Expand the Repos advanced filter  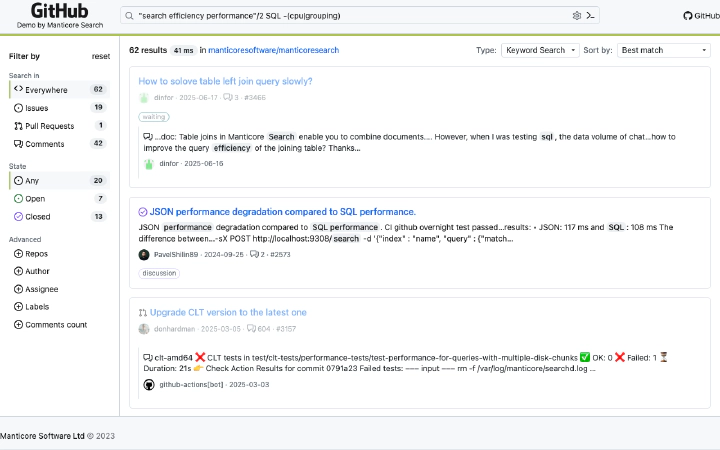(31, 254)
